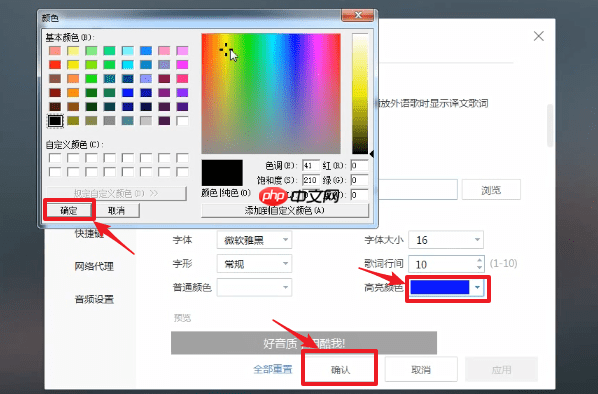Select 音频设置 in the settings sidebar
Viewport: 598px width, 394px height.
tap(94, 299)
